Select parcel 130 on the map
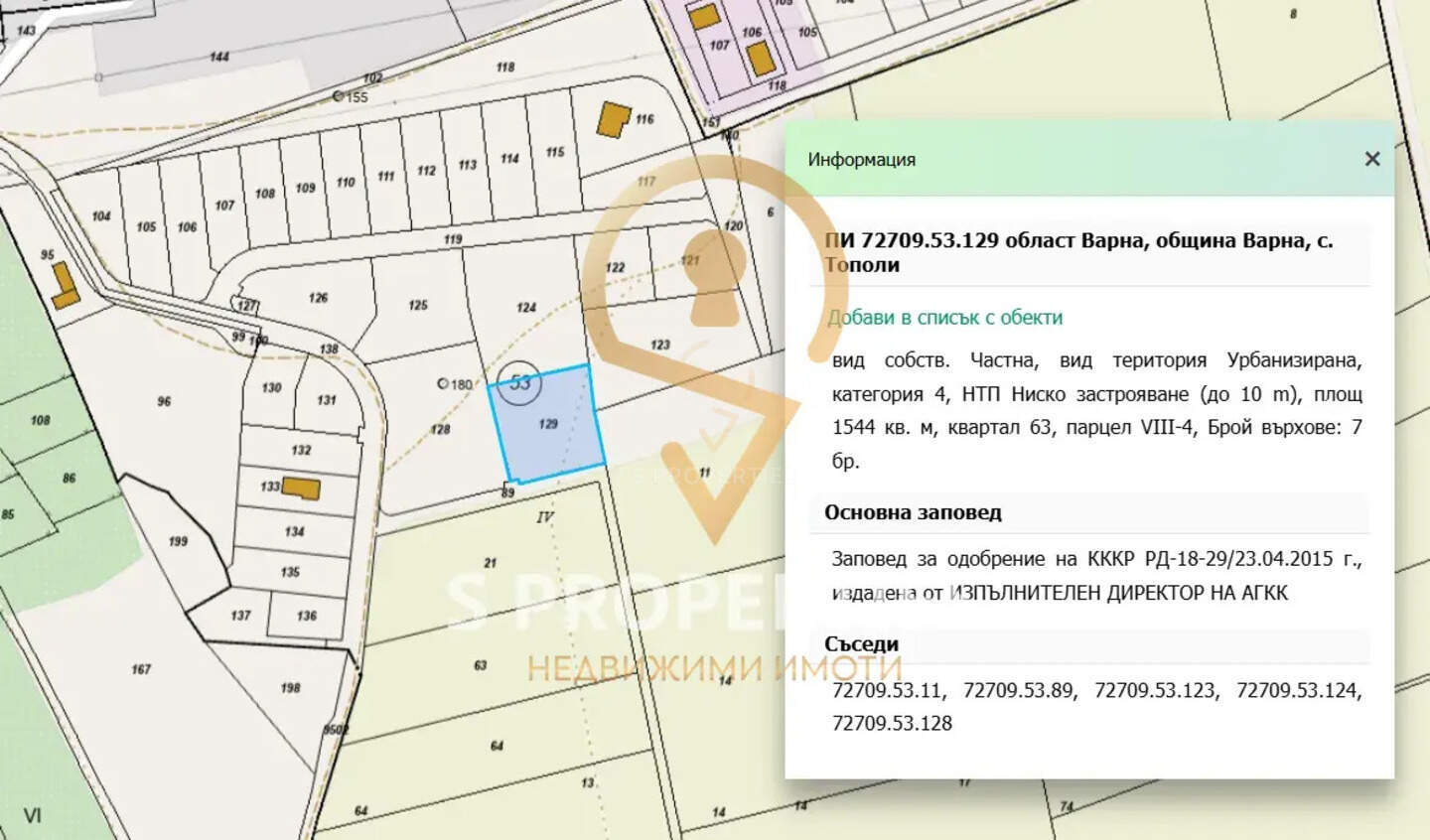 271,387
